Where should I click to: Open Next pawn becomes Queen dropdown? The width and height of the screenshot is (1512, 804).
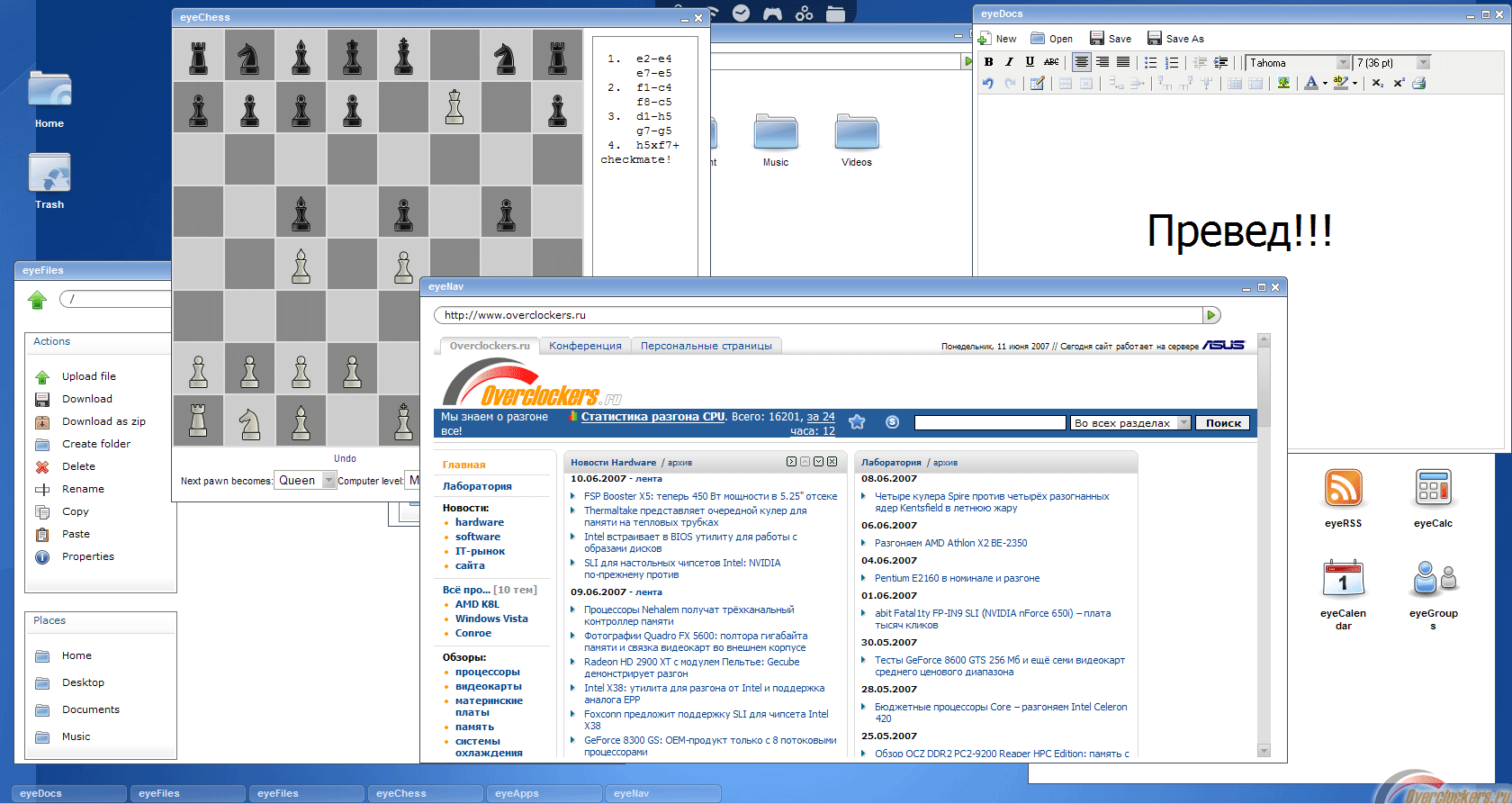(x=305, y=481)
